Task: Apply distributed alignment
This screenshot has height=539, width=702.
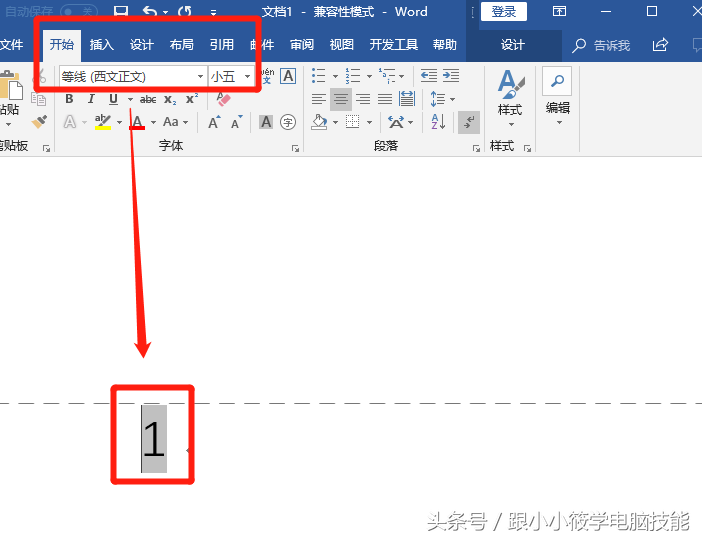Action: click(x=407, y=98)
